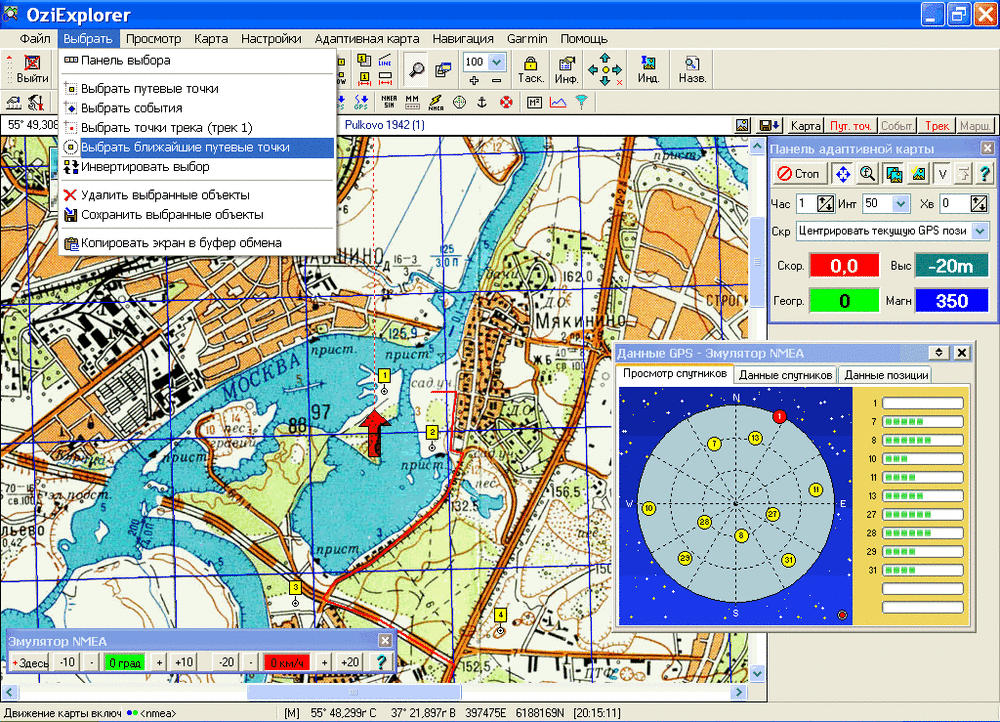Click the -20 speed button

coord(226,663)
